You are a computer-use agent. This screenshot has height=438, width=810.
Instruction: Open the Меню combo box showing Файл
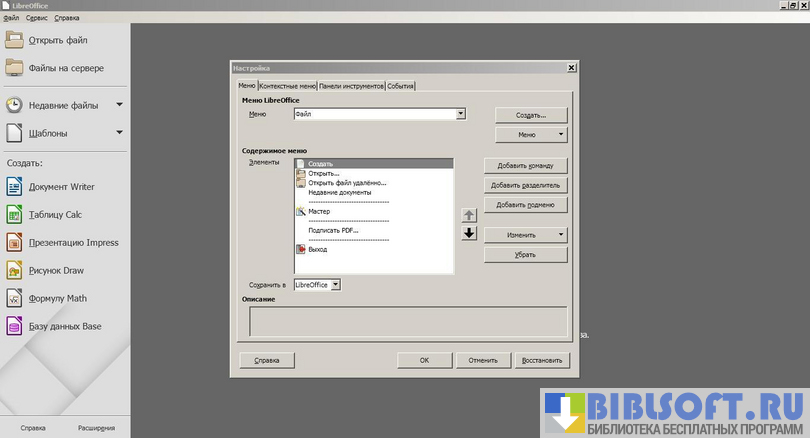pos(461,115)
